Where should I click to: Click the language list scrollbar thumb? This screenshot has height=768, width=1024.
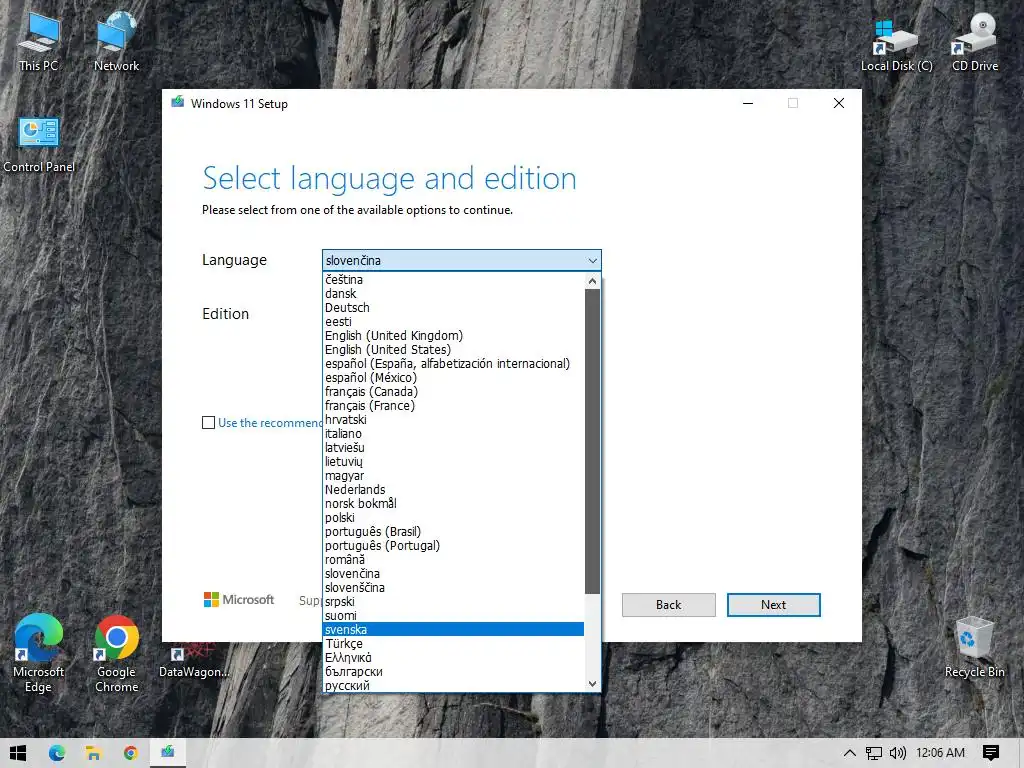(x=592, y=441)
